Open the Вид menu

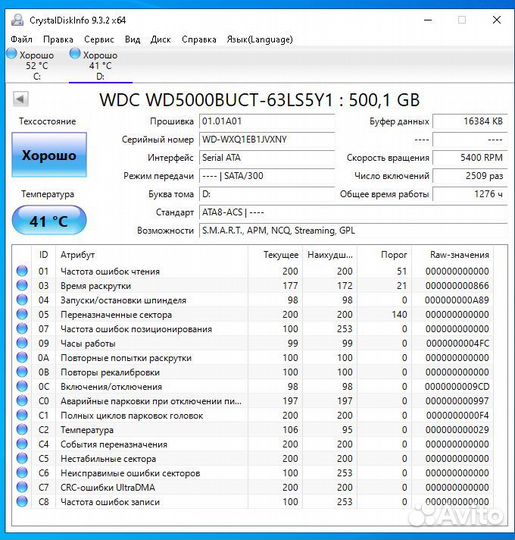132,39
